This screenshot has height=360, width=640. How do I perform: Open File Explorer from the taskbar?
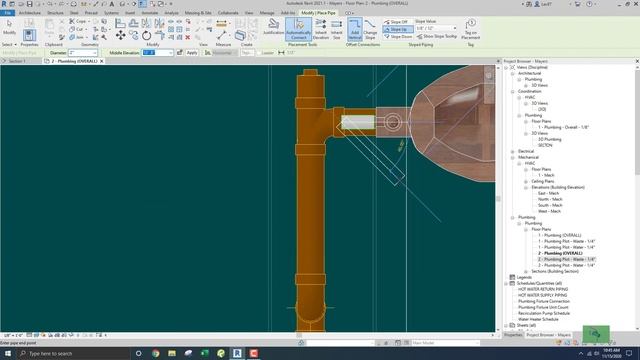pyautogui.click(x=172, y=353)
